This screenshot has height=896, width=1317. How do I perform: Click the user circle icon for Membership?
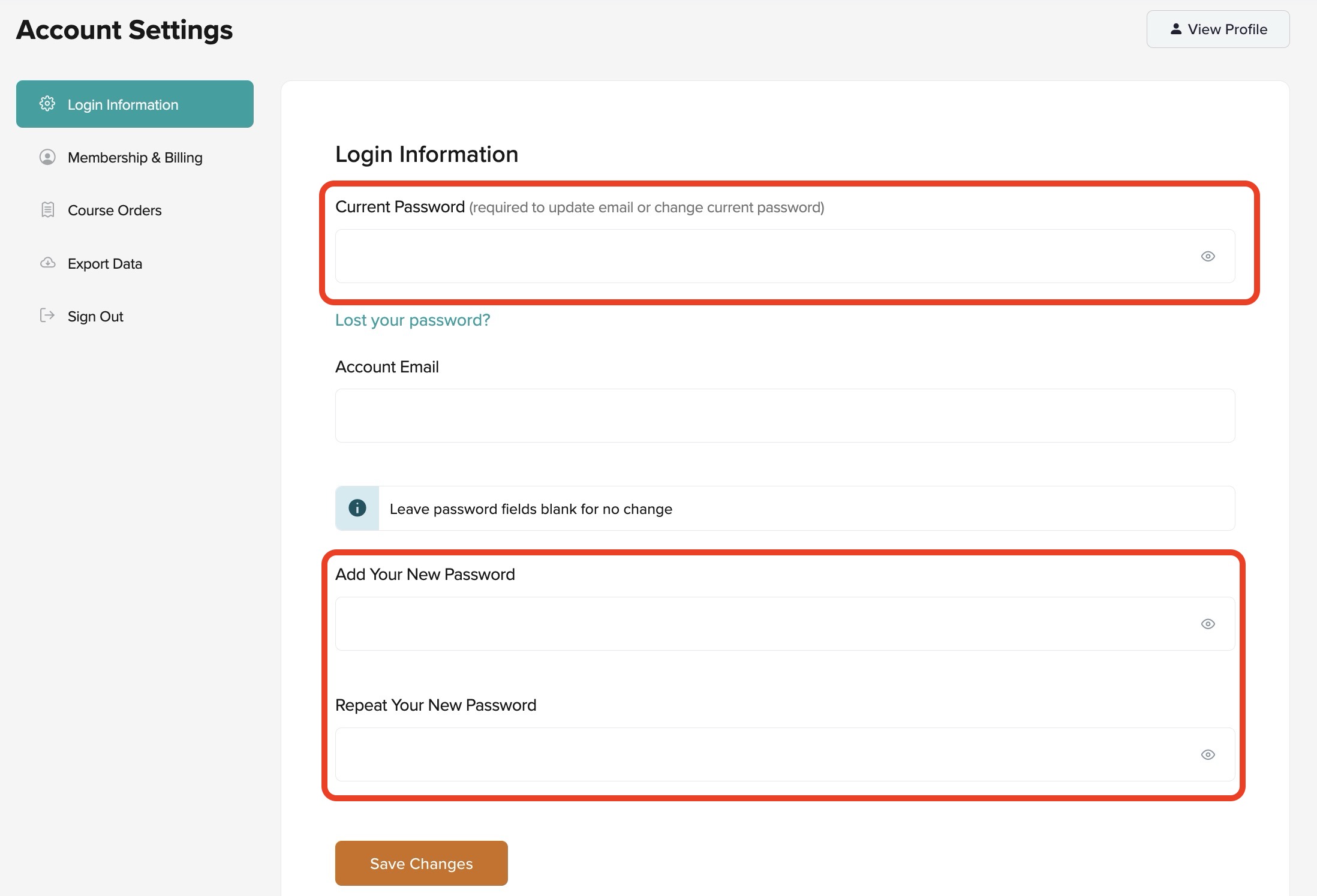(47, 157)
